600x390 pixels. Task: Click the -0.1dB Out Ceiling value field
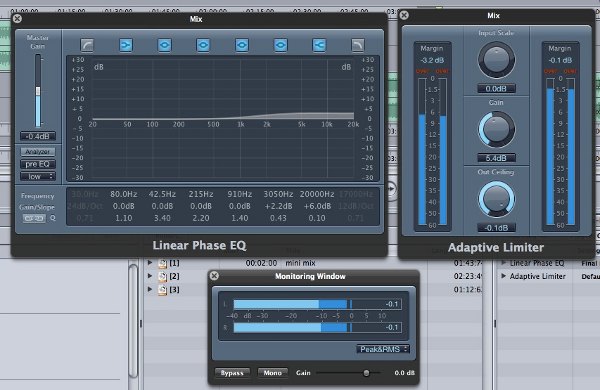pyautogui.click(x=496, y=228)
